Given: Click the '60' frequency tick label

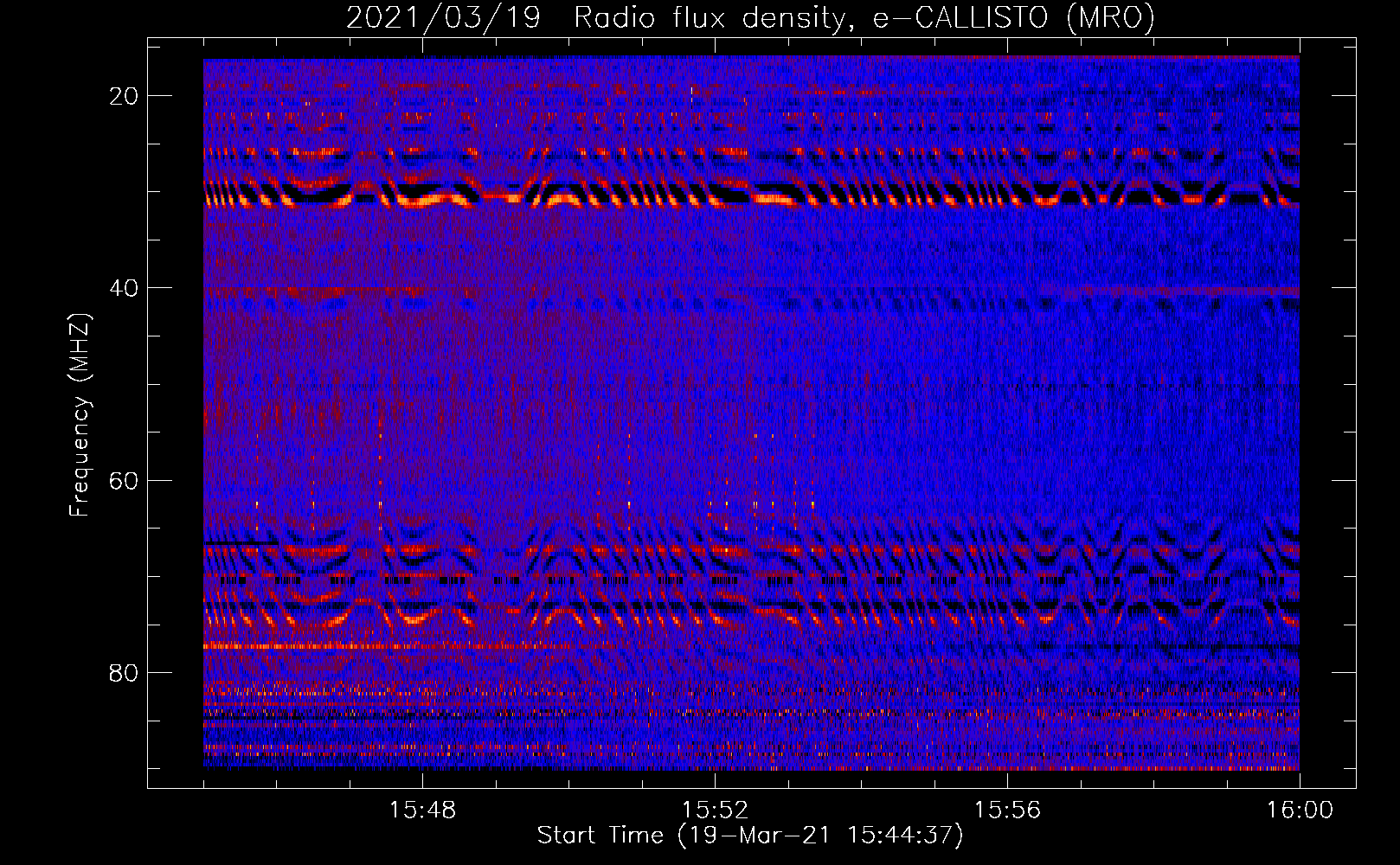Looking at the screenshot, I should click(124, 480).
